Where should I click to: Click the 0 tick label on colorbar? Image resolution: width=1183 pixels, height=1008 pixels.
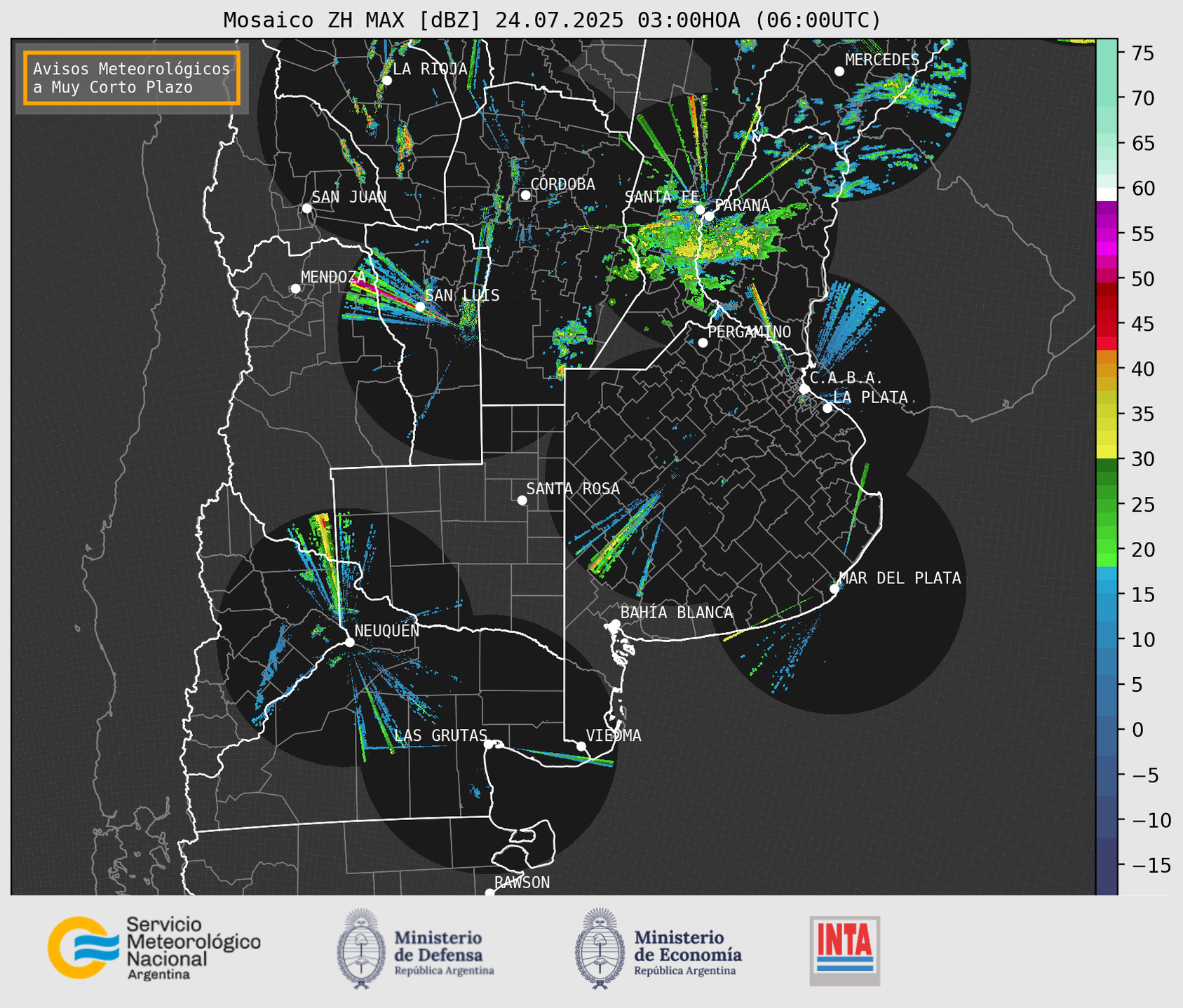[x=1137, y=730]
